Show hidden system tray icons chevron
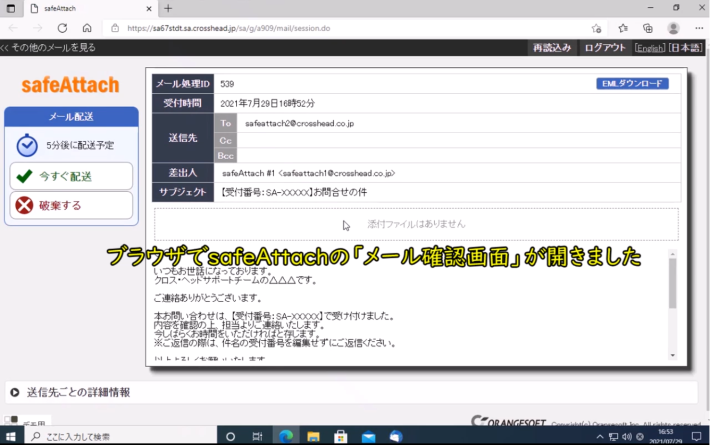The width and height of the screenshot is (710, 445). [x=600, y=437]
